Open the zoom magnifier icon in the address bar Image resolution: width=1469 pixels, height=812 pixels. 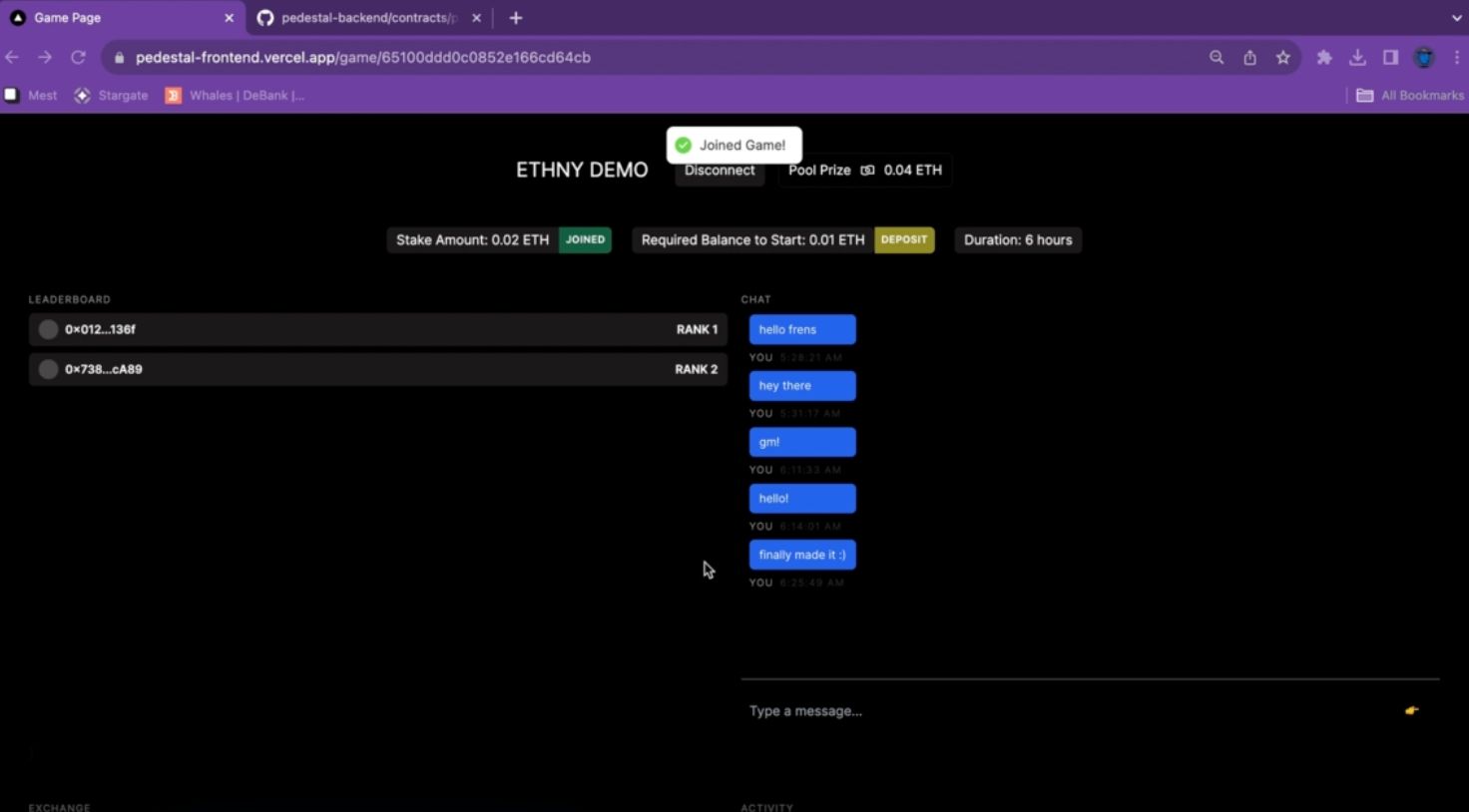(1217, 58)
